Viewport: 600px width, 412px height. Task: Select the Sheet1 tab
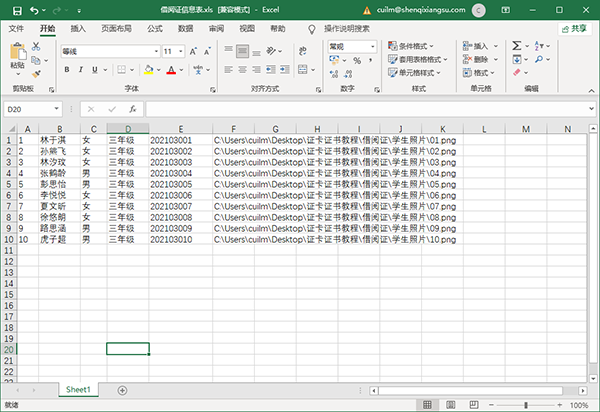click(78, 390)
